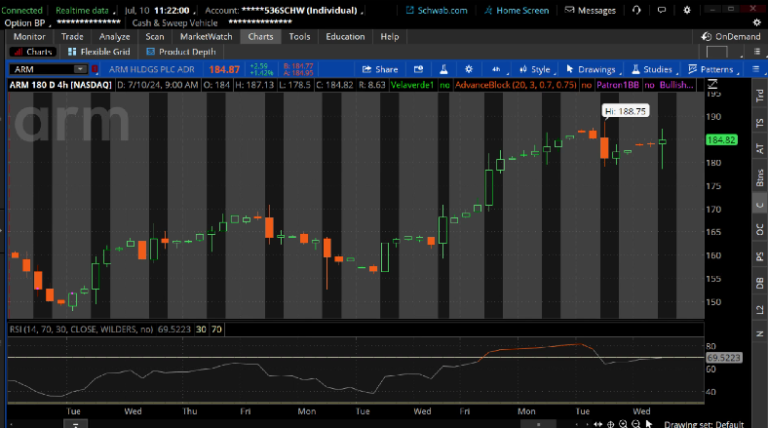Open the application Setup gear icon
This screenshot has height=428, width=768.
687,10
